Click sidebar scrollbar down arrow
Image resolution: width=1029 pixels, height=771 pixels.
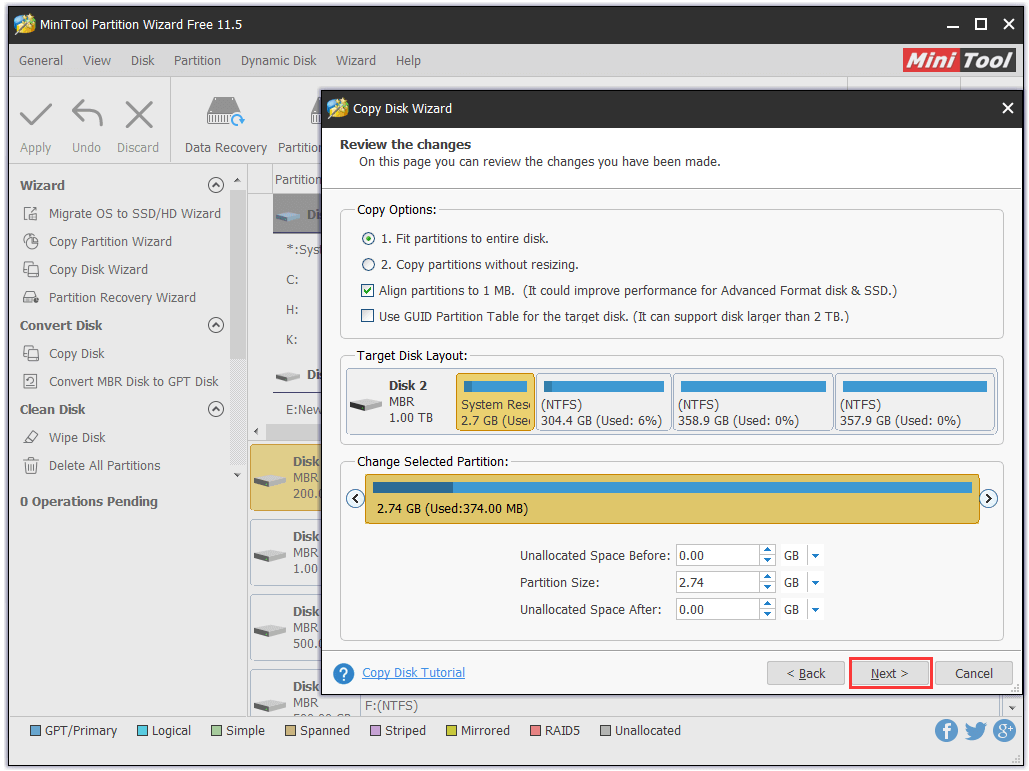[237, 475]
